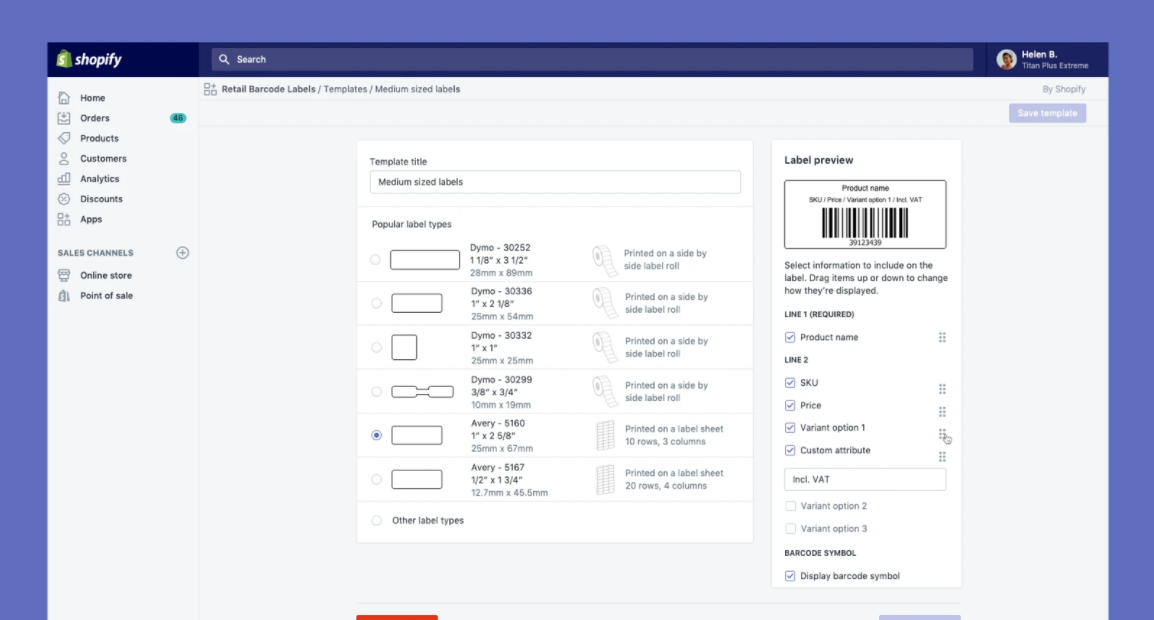
Task: Click the Shopify logo
Action: pyautogui.click(x=89, y=59)
